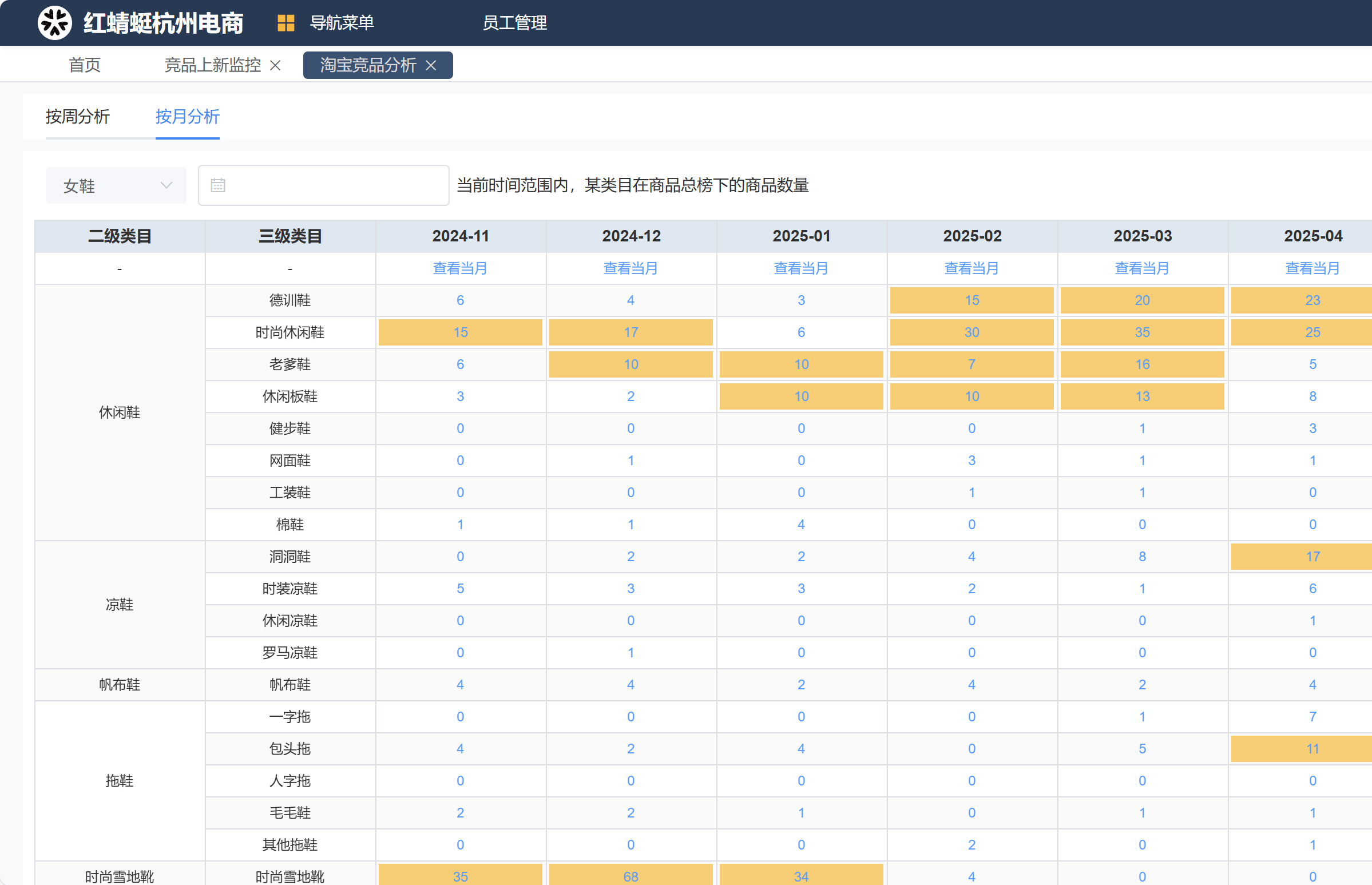Image resolution: width=1372 pixels, height=885 pixels.
Task: Open 员工管理 menu
Action: (x=514, y=23)
